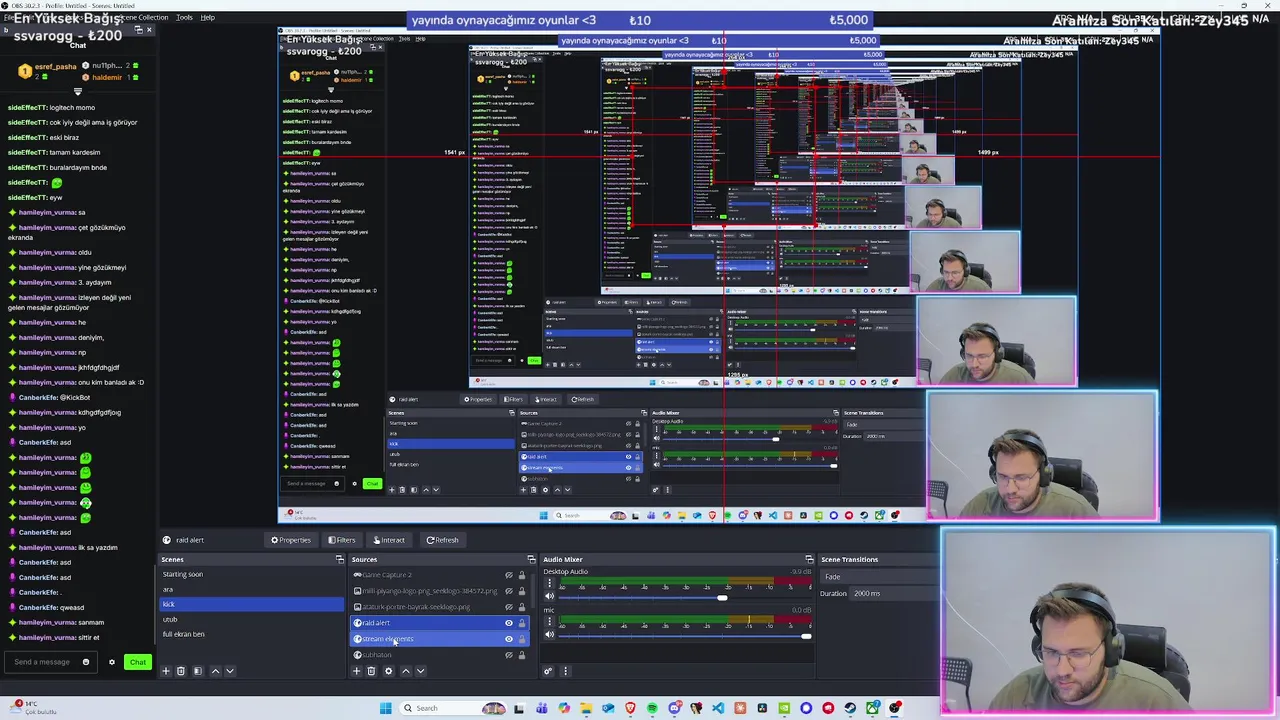Click the Refresh button in source toolbar
This screenshot has height=720, width=1280.
442,540
